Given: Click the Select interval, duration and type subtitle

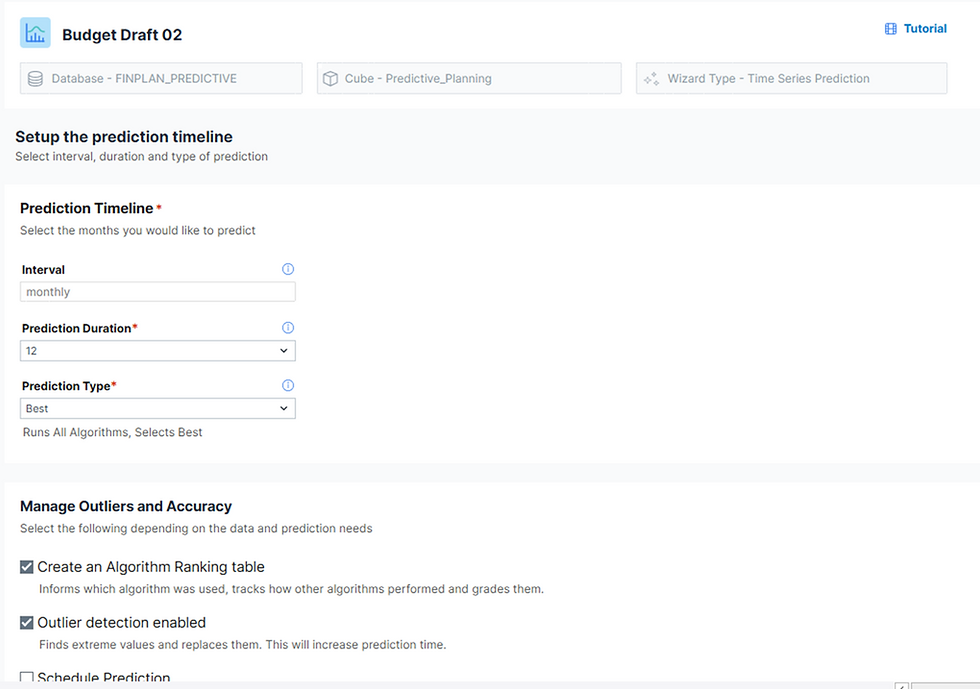Looking at the screenshot, I should [x=141, y=156].
